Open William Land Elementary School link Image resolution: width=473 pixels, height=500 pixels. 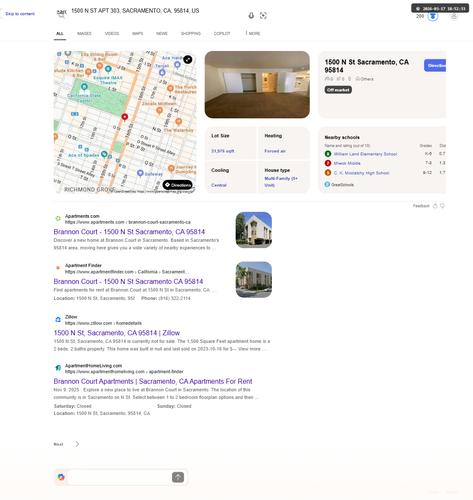coord(365,154)
